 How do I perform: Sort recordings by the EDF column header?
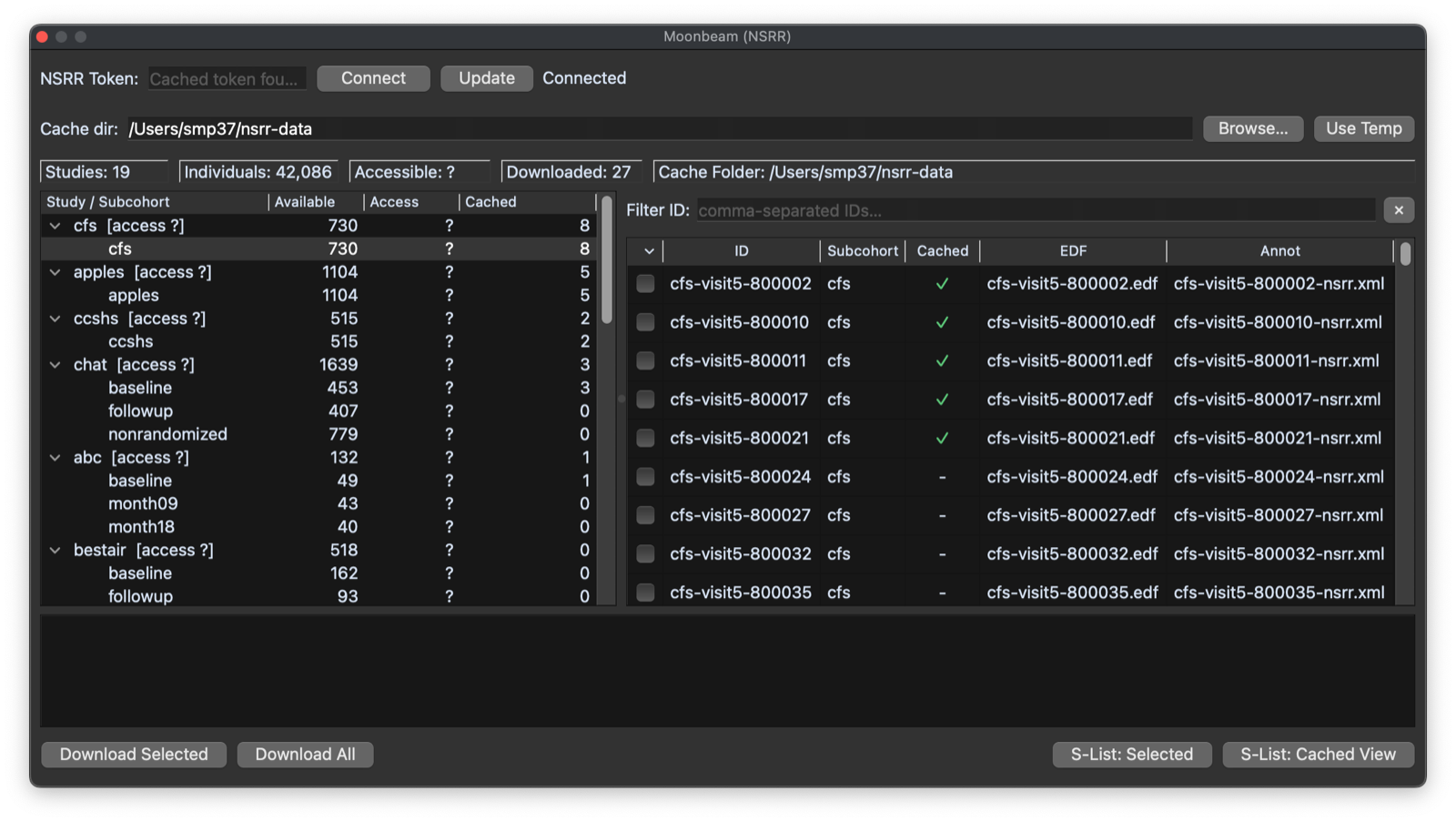click(1072, 251)
